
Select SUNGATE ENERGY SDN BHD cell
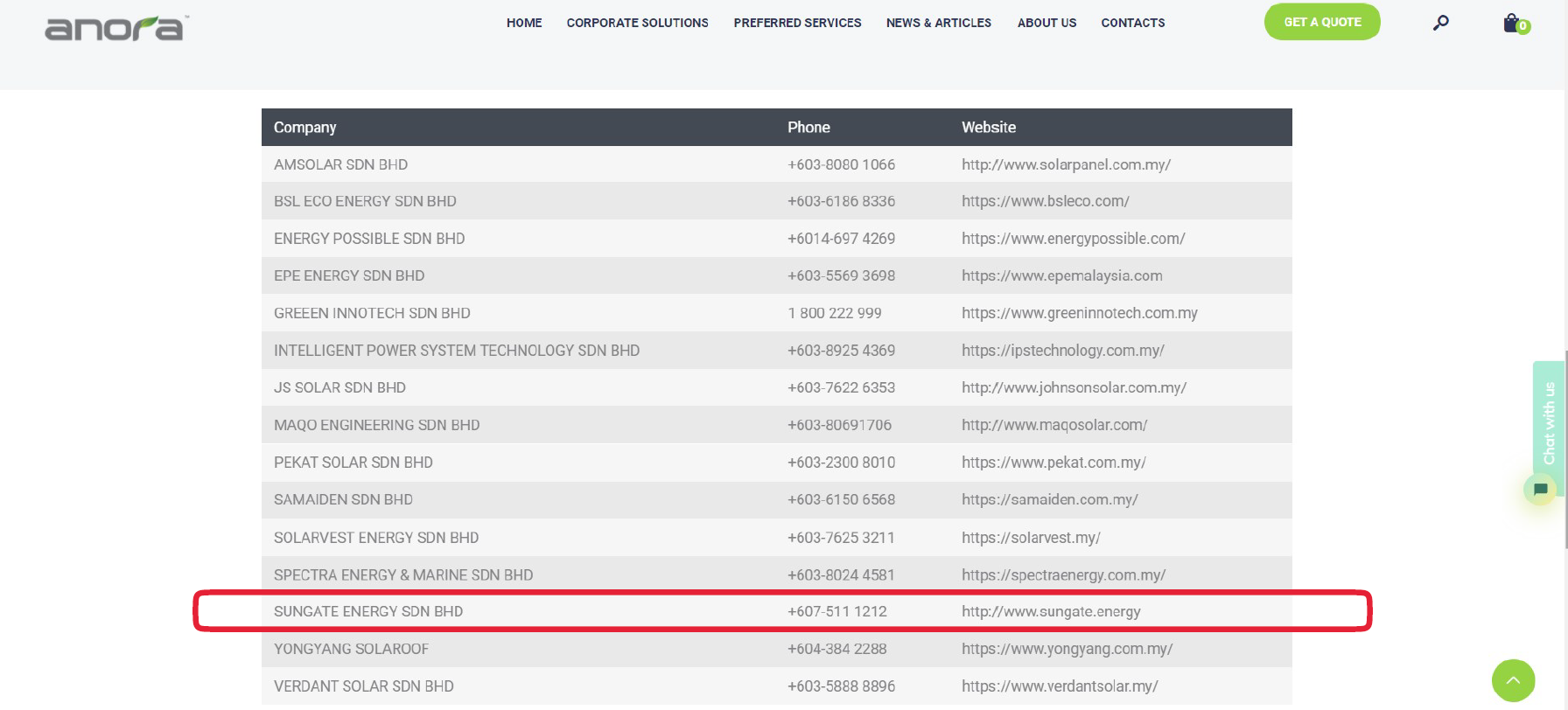coord(368,611)
